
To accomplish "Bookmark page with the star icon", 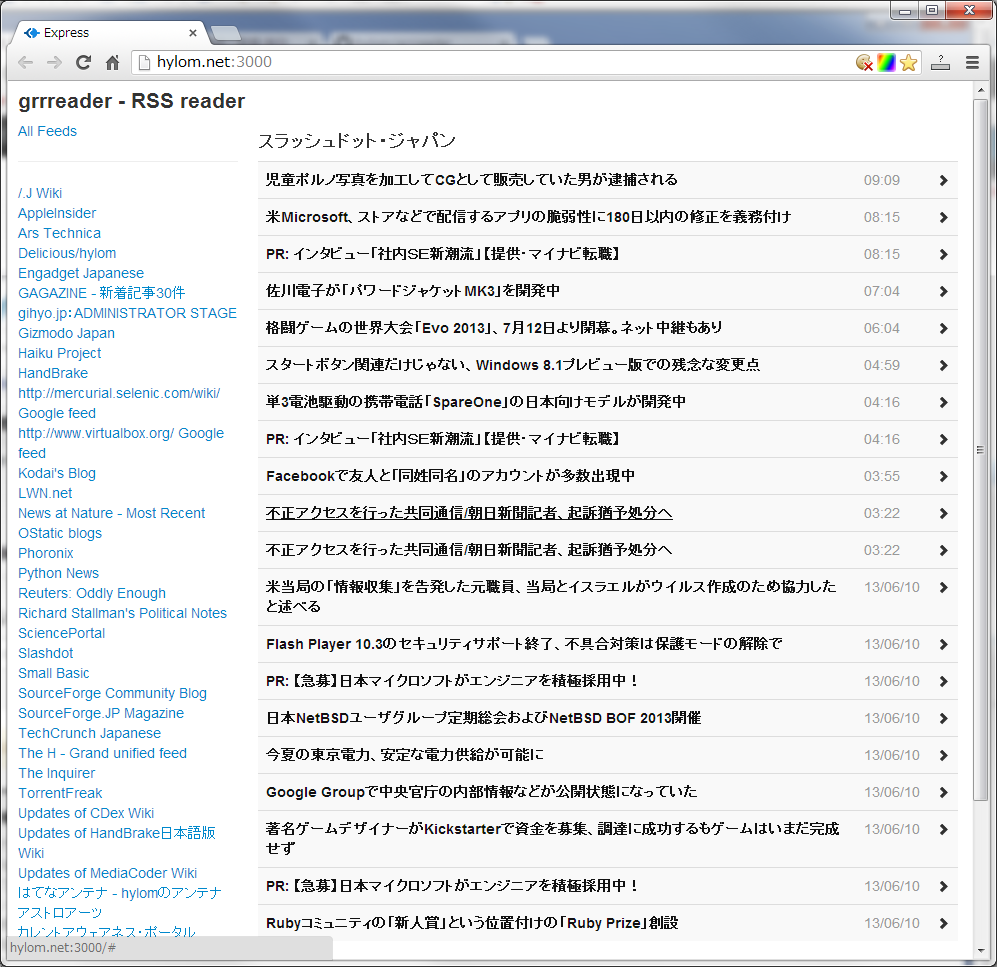I will pyautogui.click(x=908, y=62).
